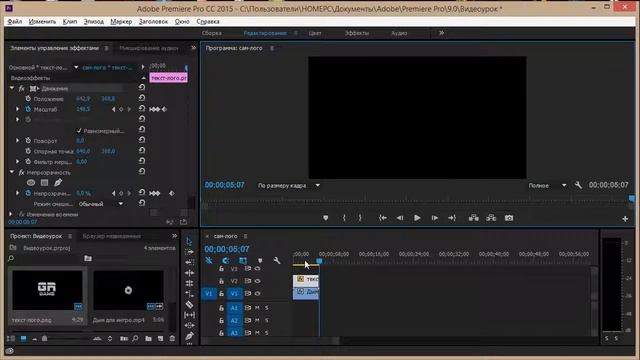This screenshot has width=640, height=360.
Task: Mark In point in Program monitor
Action: point(344,218)
